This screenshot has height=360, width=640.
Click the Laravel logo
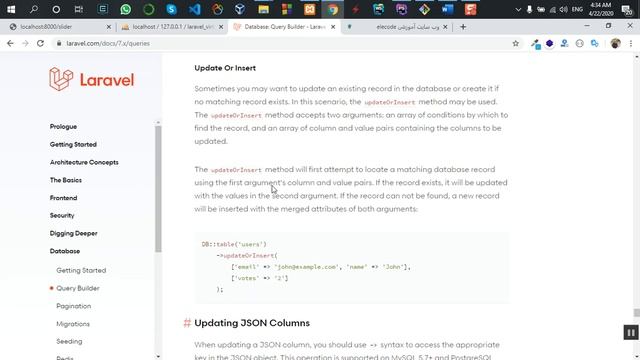(x=91, y=79)
